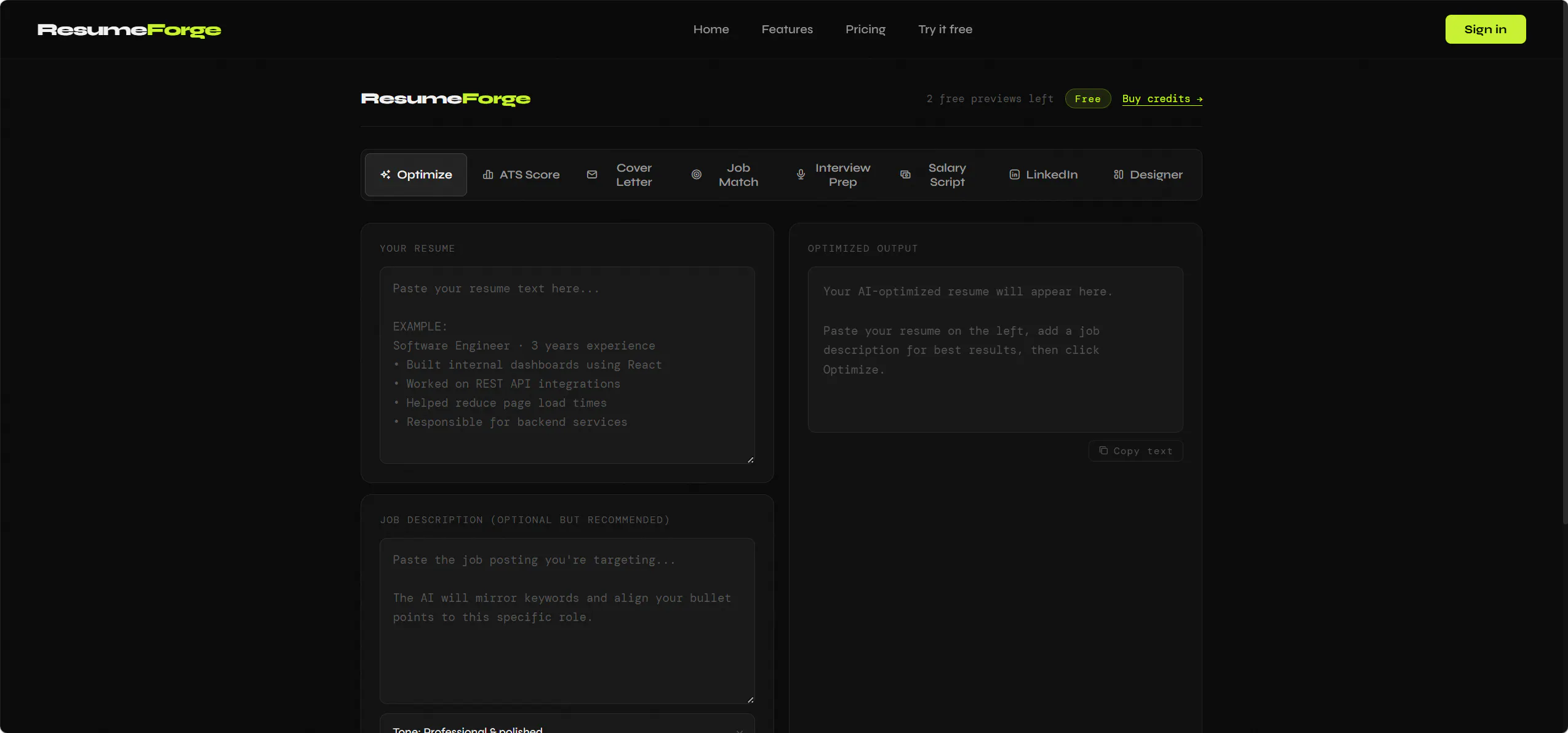Viewport: 1568px width, 733px height.
Task: Click the job description resize handle
Action: pyautogui.click(x=750, y=699)
